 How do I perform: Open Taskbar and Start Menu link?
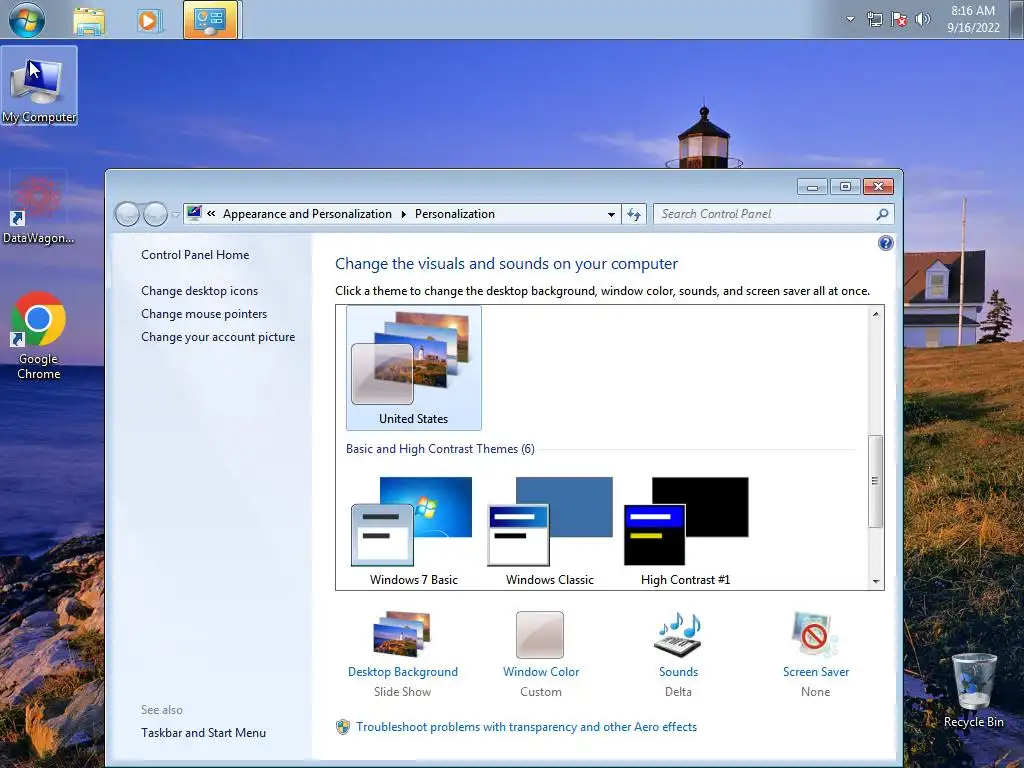tap(203, 733)
